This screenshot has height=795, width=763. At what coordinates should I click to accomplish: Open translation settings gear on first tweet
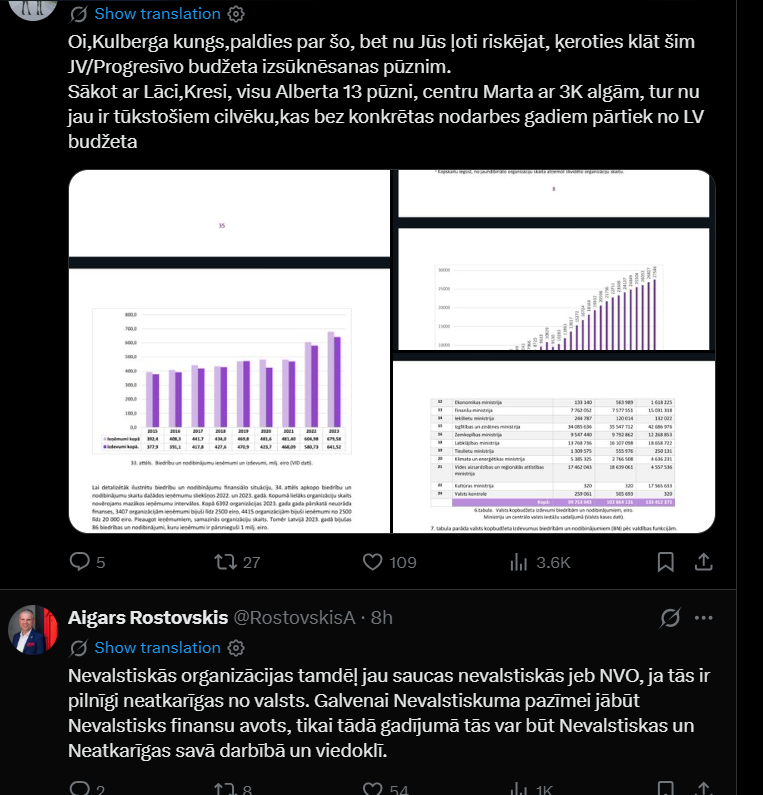point(236,14)
